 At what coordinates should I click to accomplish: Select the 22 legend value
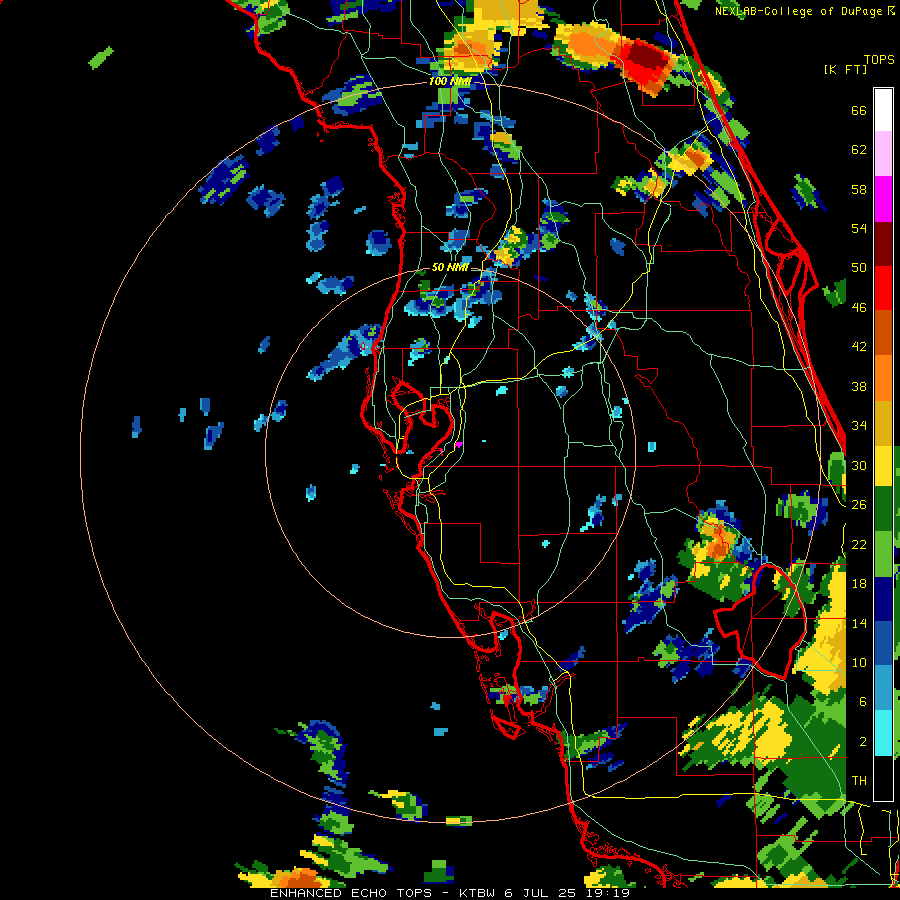tap(859, 544)
